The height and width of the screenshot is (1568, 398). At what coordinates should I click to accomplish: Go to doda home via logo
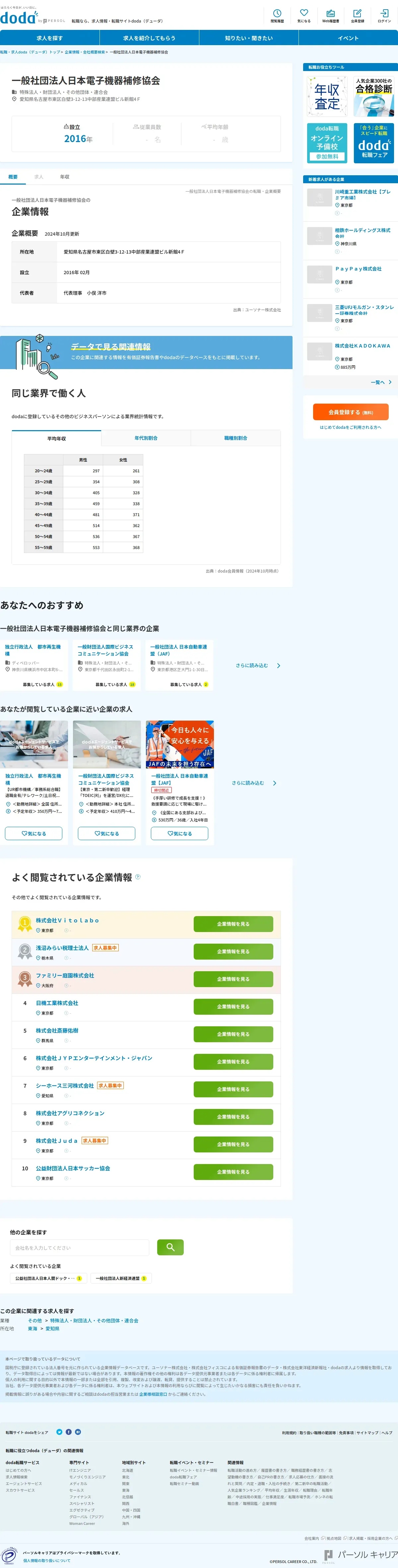click(18, 18)
